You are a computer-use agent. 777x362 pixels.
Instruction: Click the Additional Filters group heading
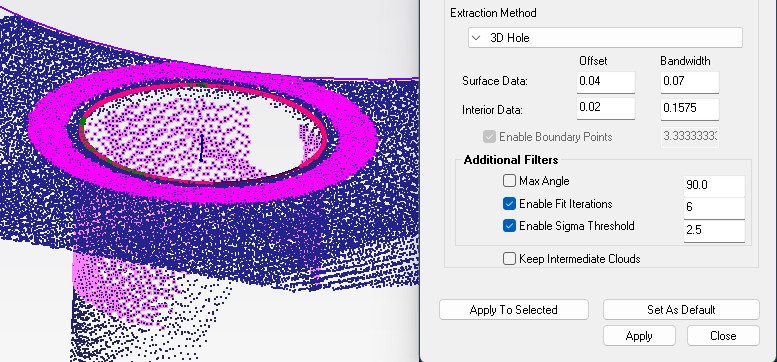pyautogui.click(x=511, y=160)
